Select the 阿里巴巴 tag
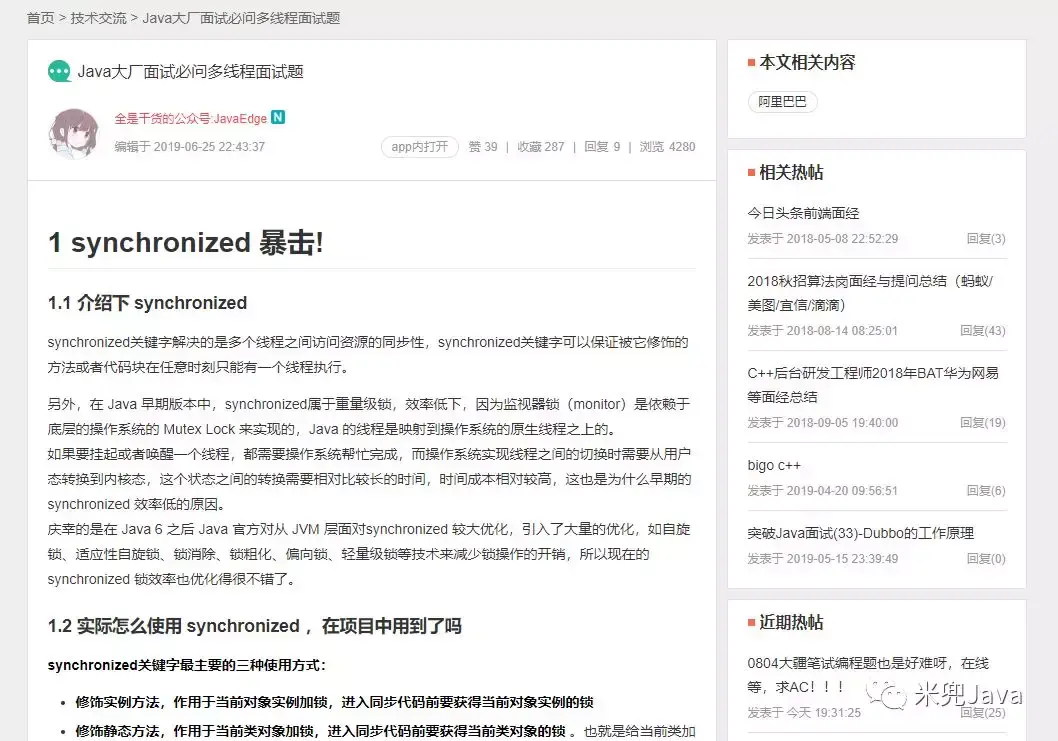The image size is (1058, 741). point(783,101)
